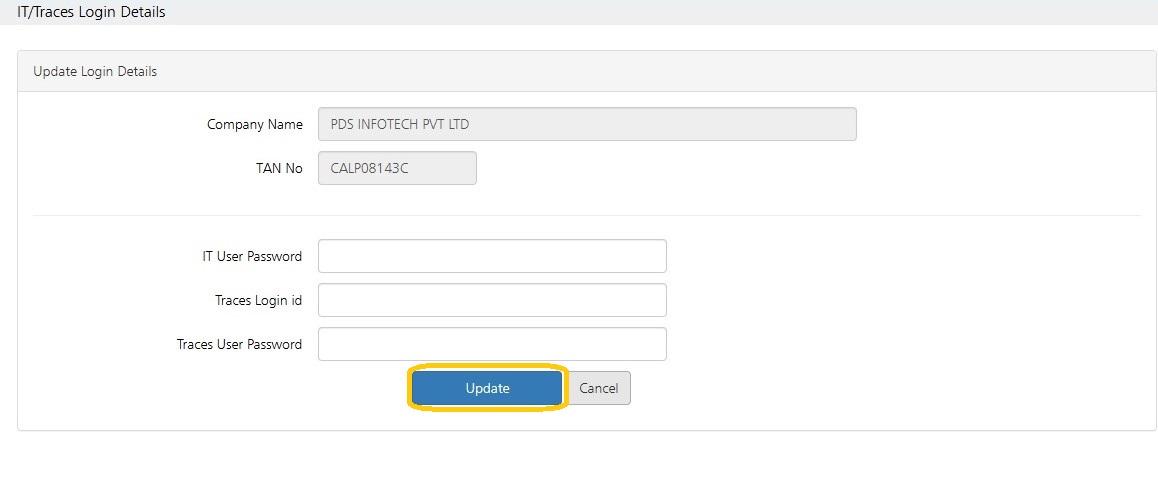Click the Update Login Details panel heading
1158x490 pixels.
[95, 72]
